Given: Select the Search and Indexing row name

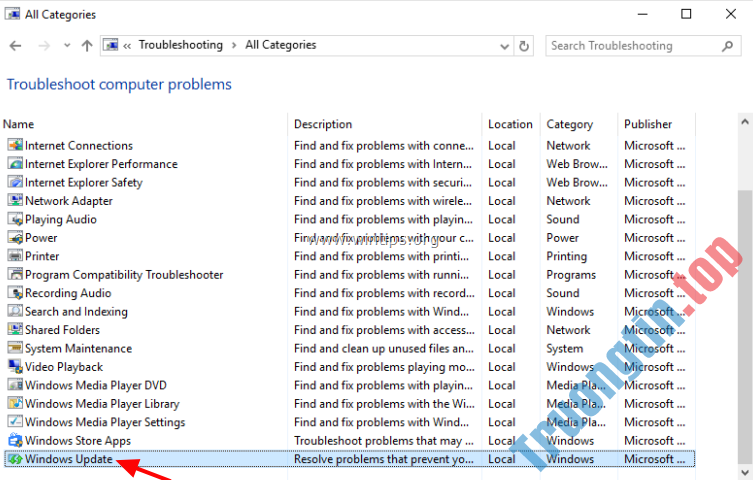Looking at the screenshot, I should point(76,312).
